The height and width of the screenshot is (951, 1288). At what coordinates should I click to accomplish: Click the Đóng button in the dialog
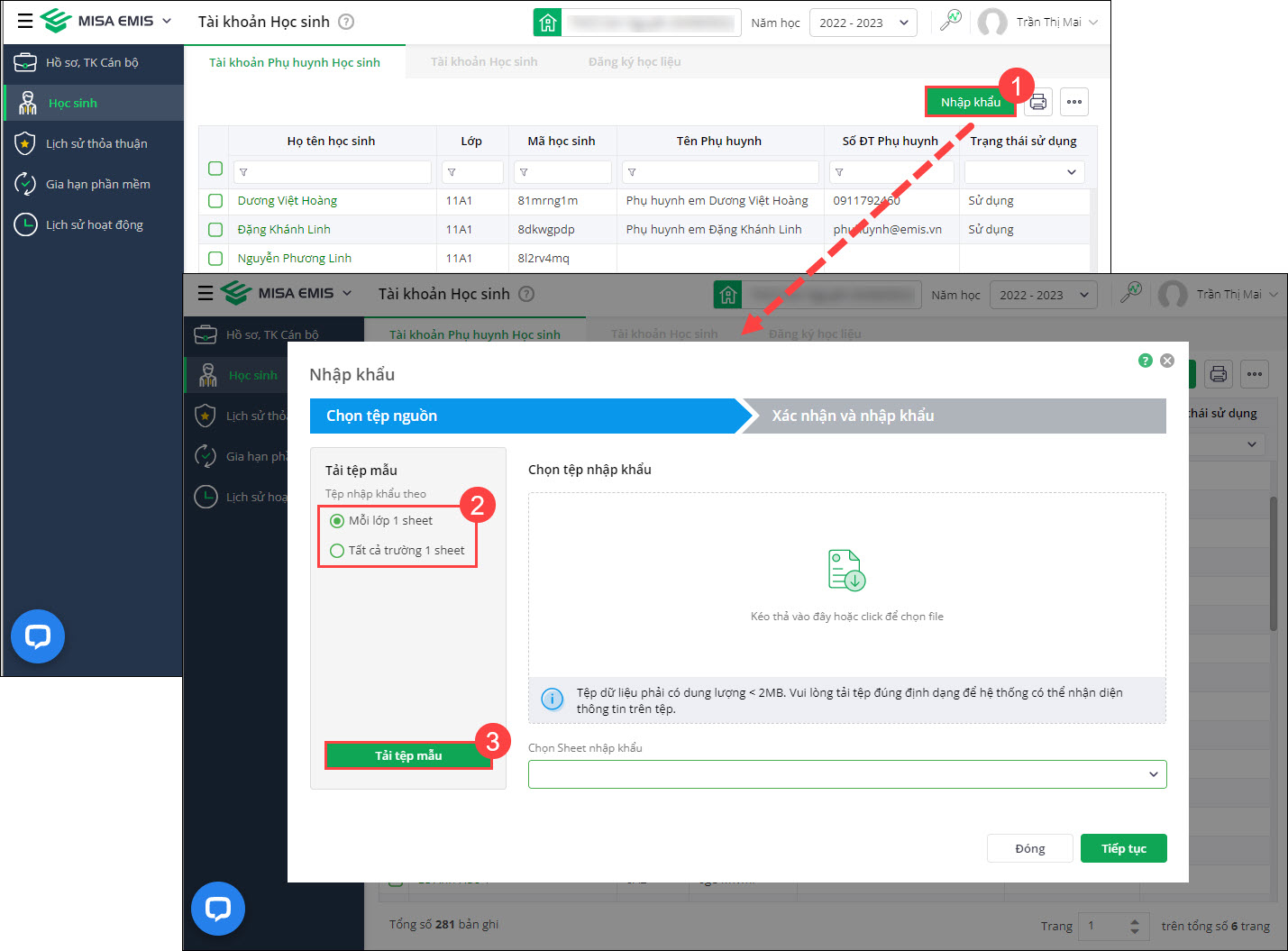tap(1030, 848)
